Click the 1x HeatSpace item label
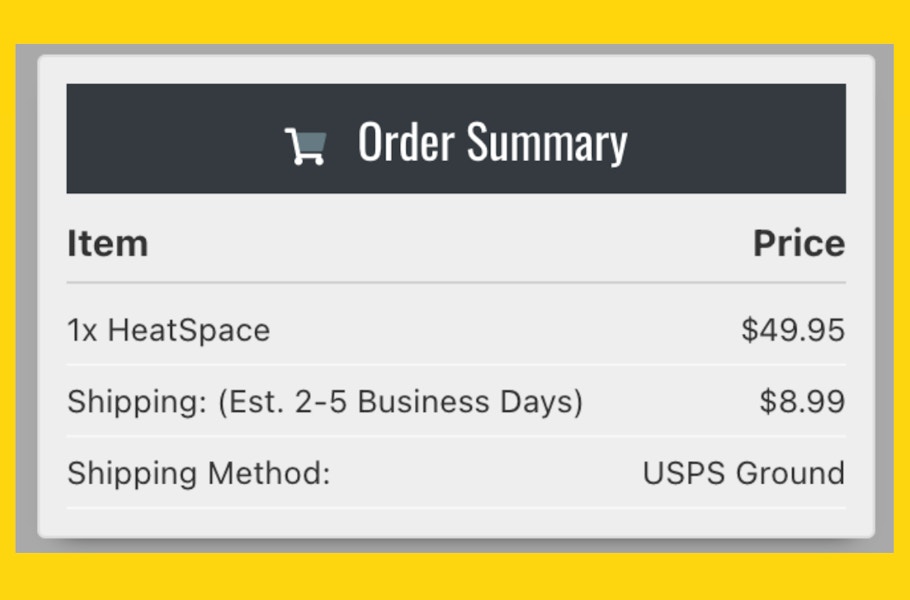This screenshot has width=910, height=600. pyautogui.click(x=169, y=330)
